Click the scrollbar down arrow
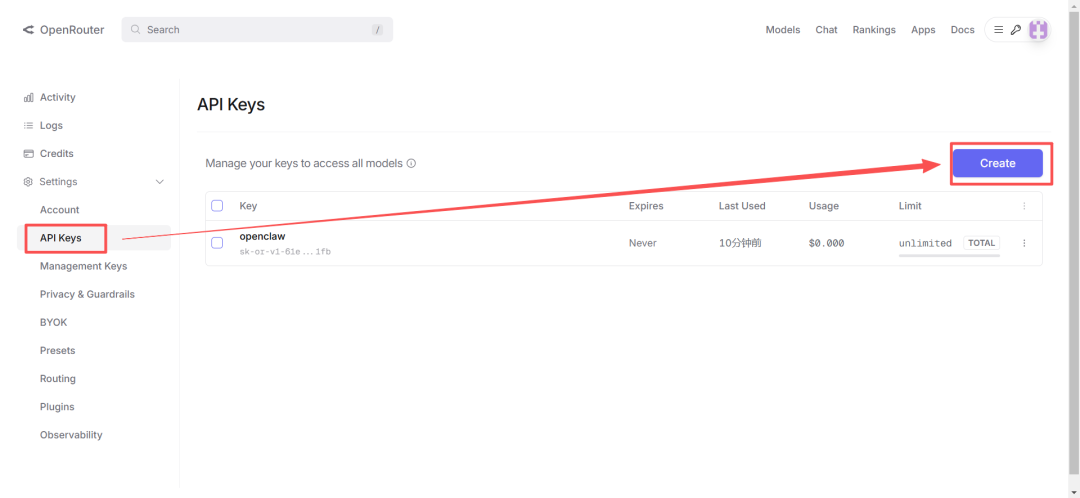 tap(1074, 492)
